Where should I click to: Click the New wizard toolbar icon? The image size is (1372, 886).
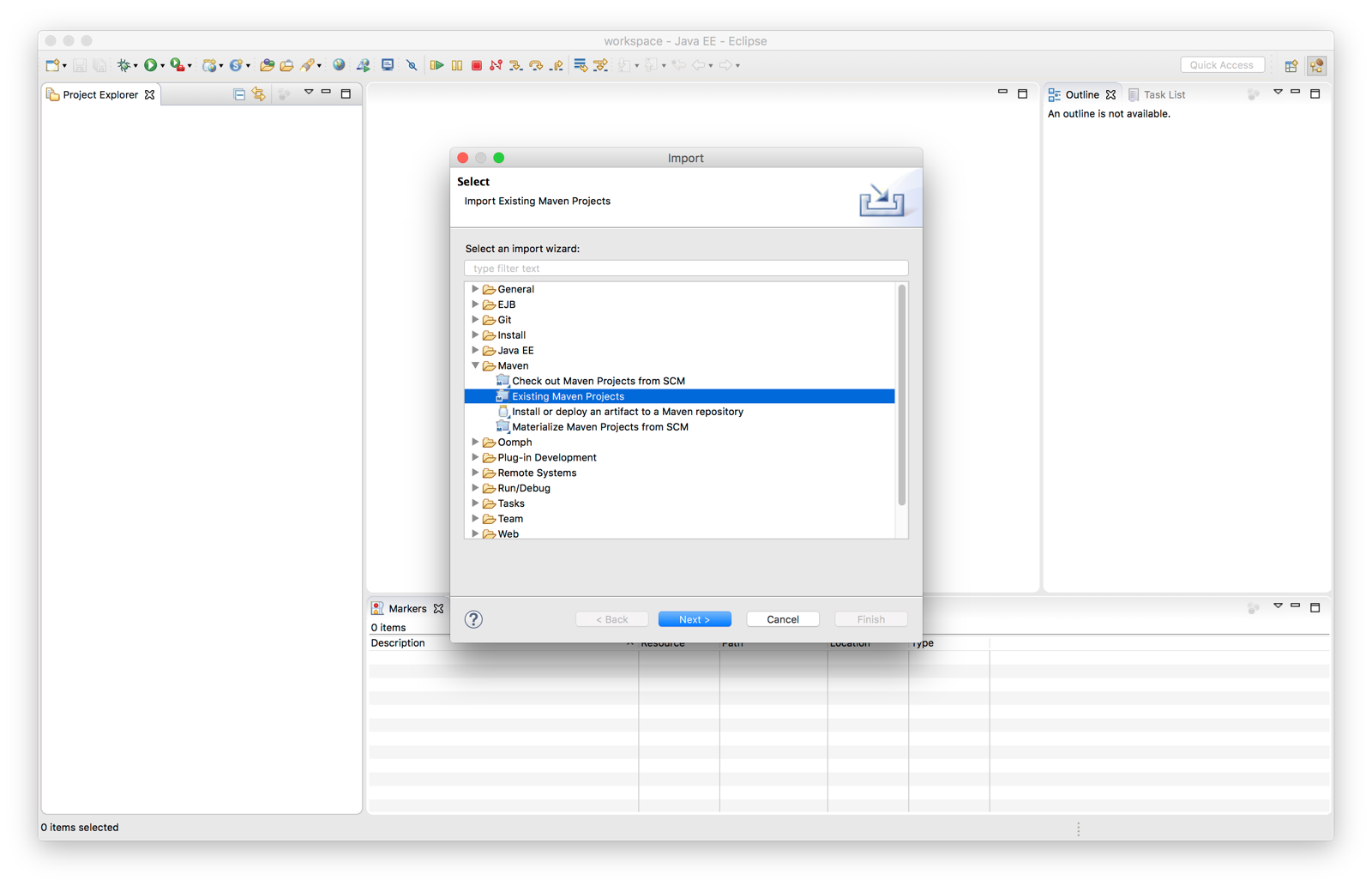51,65
